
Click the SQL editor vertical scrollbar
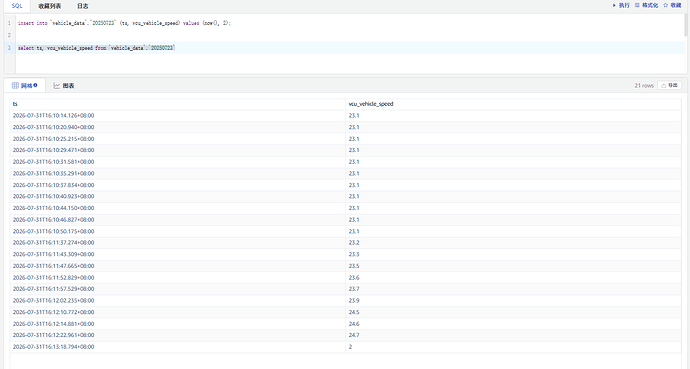[686, 25]
